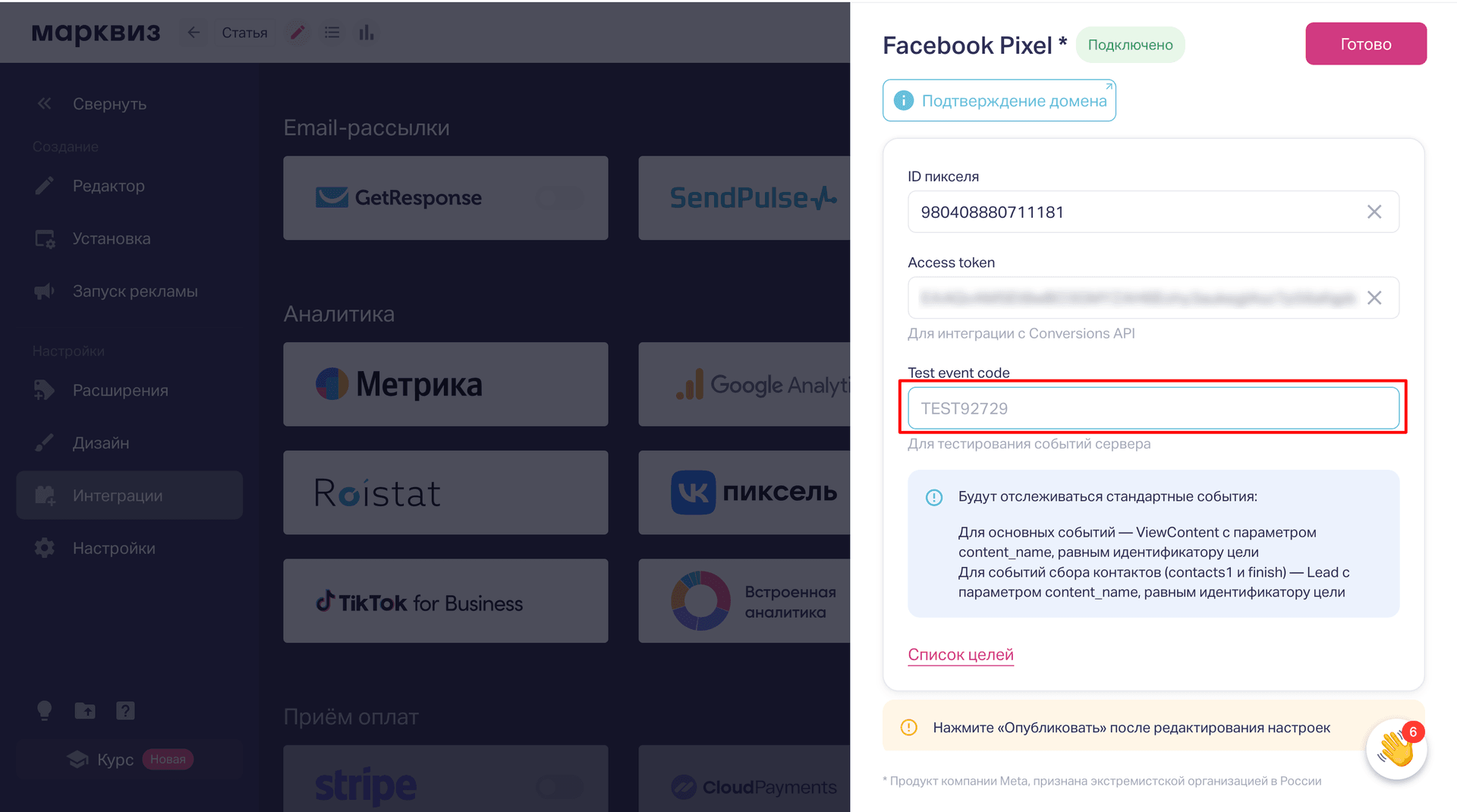
Task: Click the Готово button
Action: click(1366, 44)
